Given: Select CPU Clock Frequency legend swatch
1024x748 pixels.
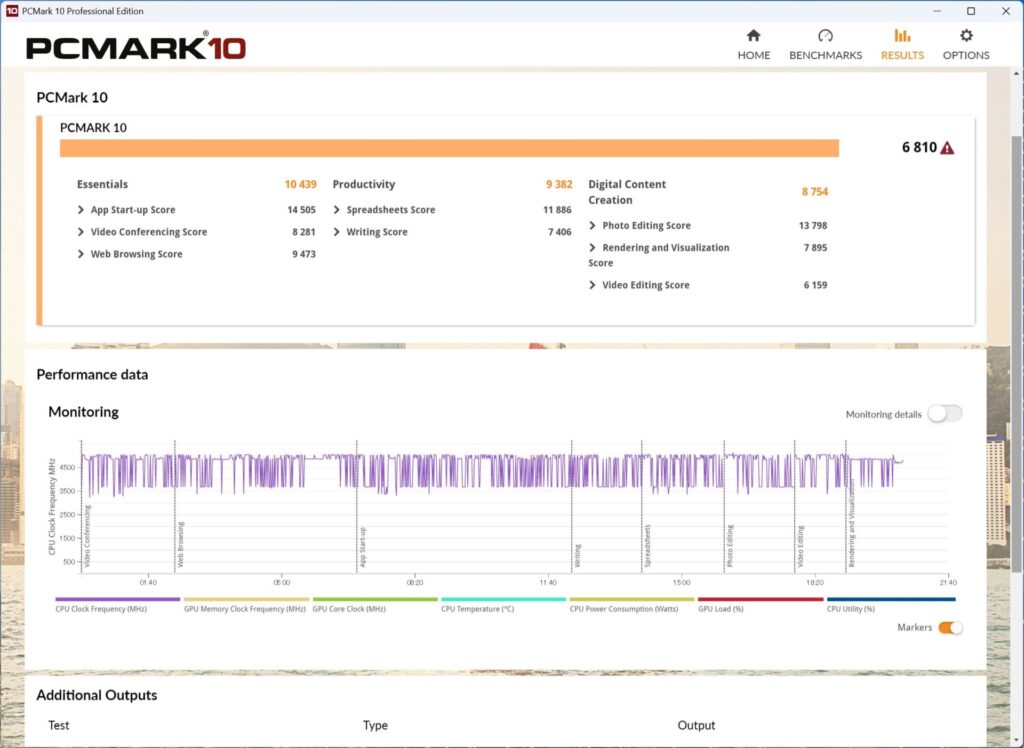Looking at the screenshot, I should (x=118, y=599).
